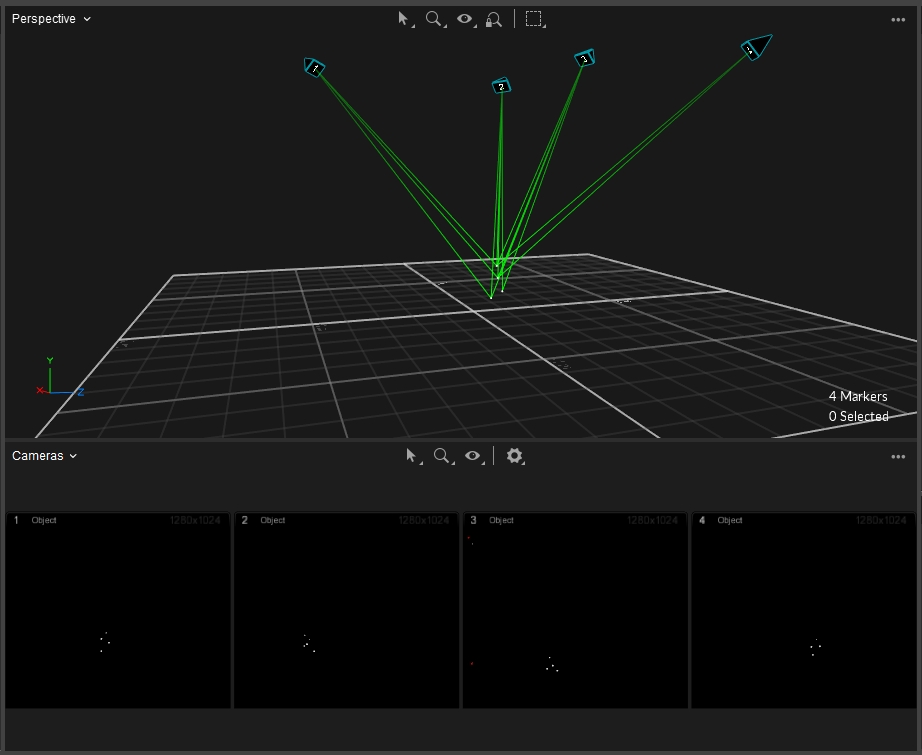
Task: Click the zoom magnifier in Cameras toolbar
Action: 441,456
